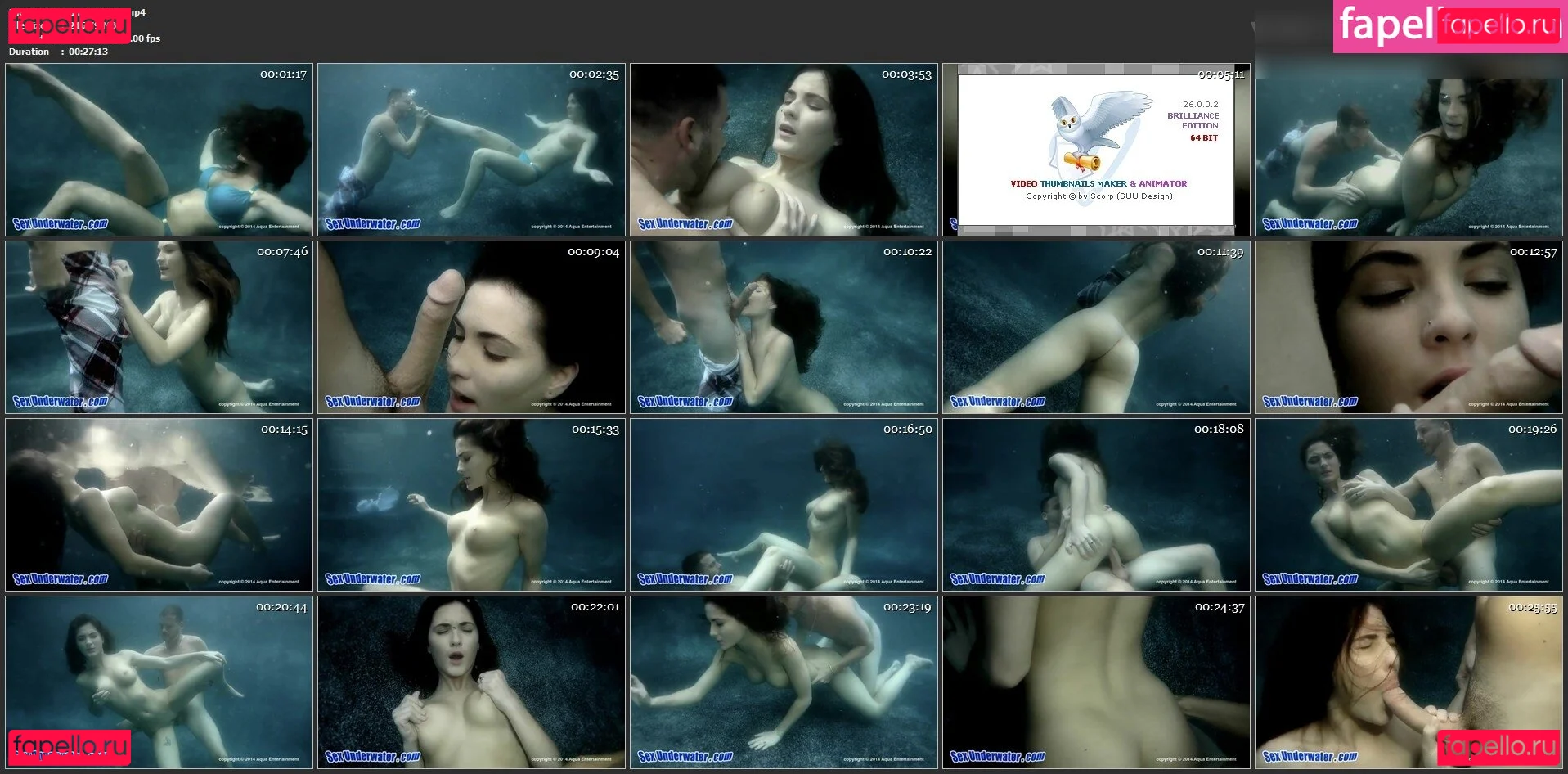Choose the thumbnail stamped 00:16:50
The image size is (1568, 774).
click(784, 505)
